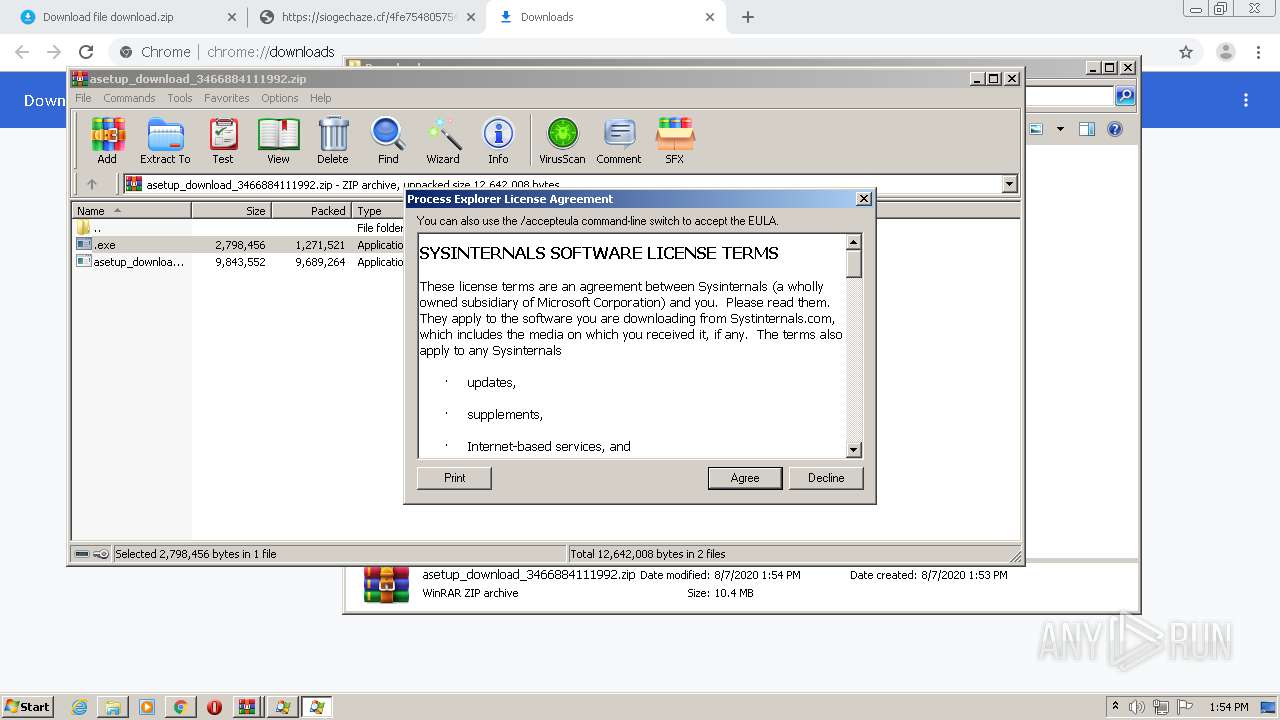Switch to WinRAR taskbar button
1280x720 pixels.
point(247,707)
